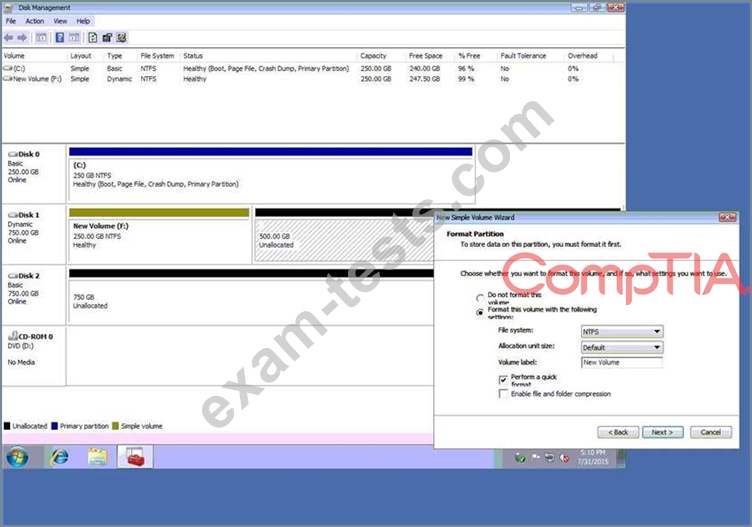The height and width of the screenshot is (527, 752).
Task: Enable file and folder compression checkbox
Action: point(503,394)
